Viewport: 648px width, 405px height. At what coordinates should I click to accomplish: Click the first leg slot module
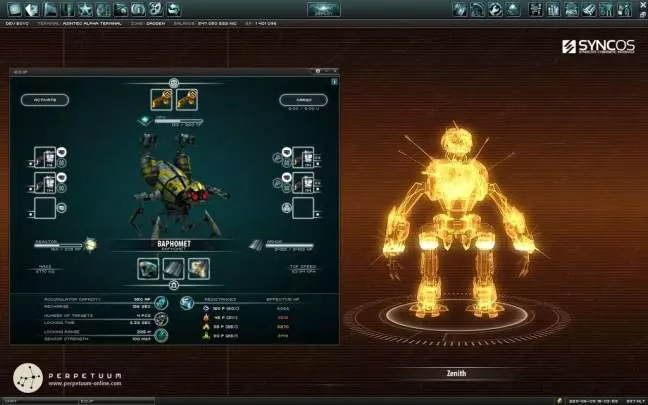point(148,267)
